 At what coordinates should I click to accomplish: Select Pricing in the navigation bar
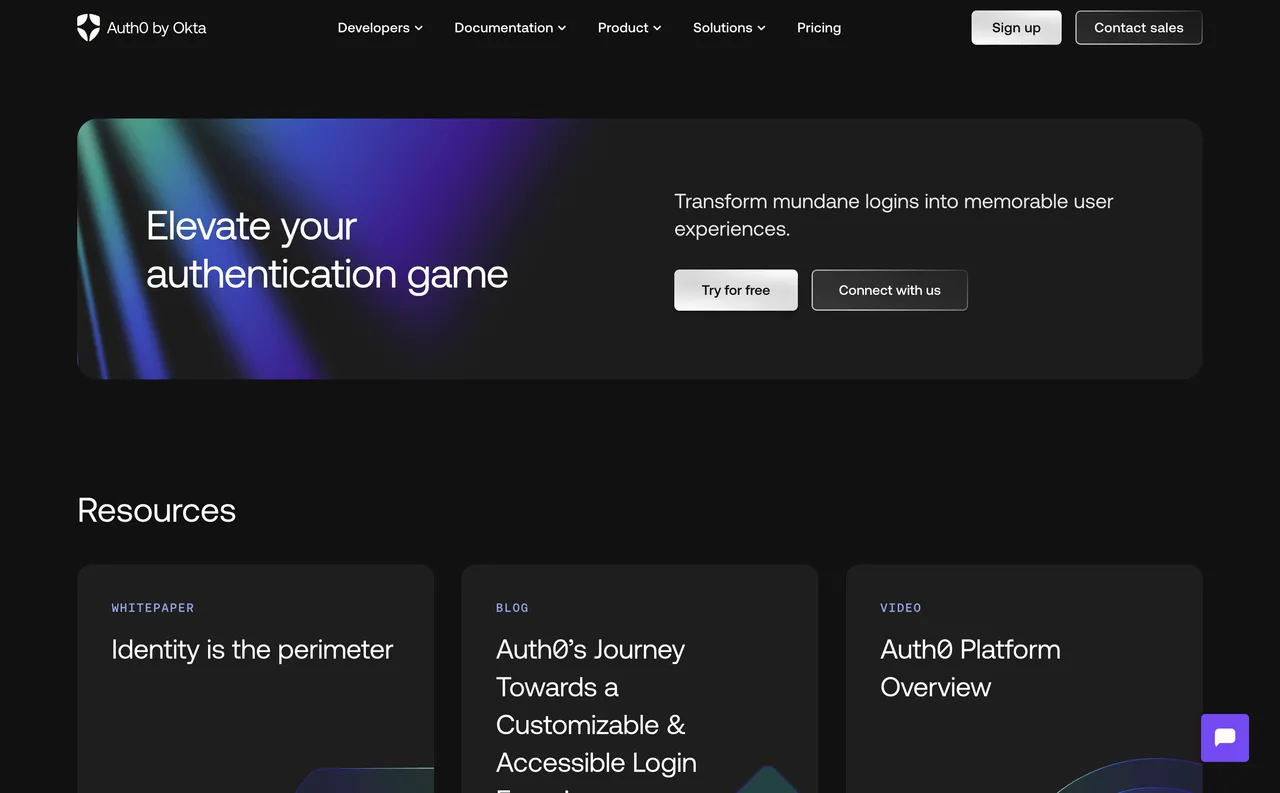click(818, 28)
